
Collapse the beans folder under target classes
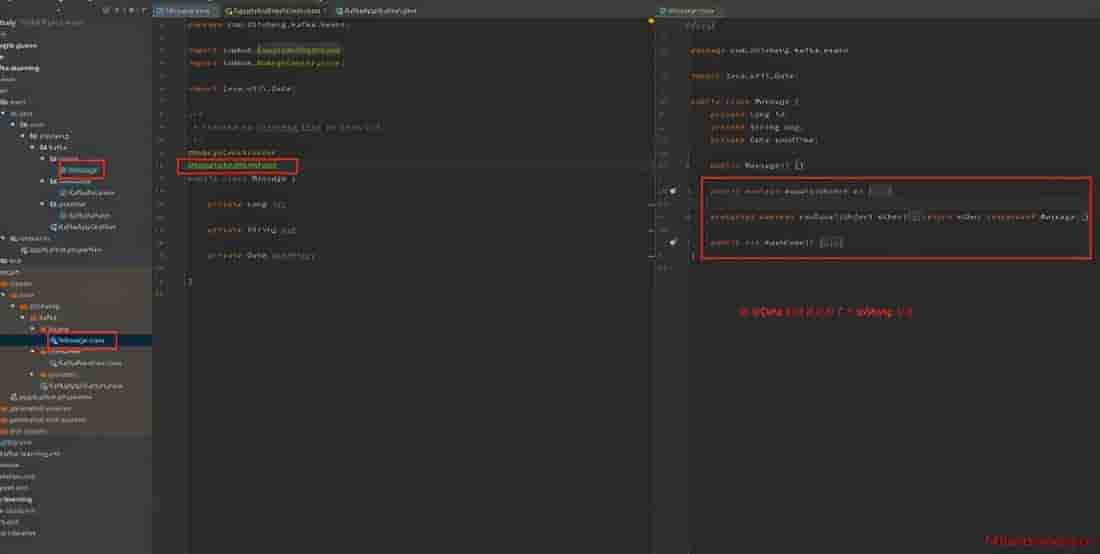coord(33,328)
